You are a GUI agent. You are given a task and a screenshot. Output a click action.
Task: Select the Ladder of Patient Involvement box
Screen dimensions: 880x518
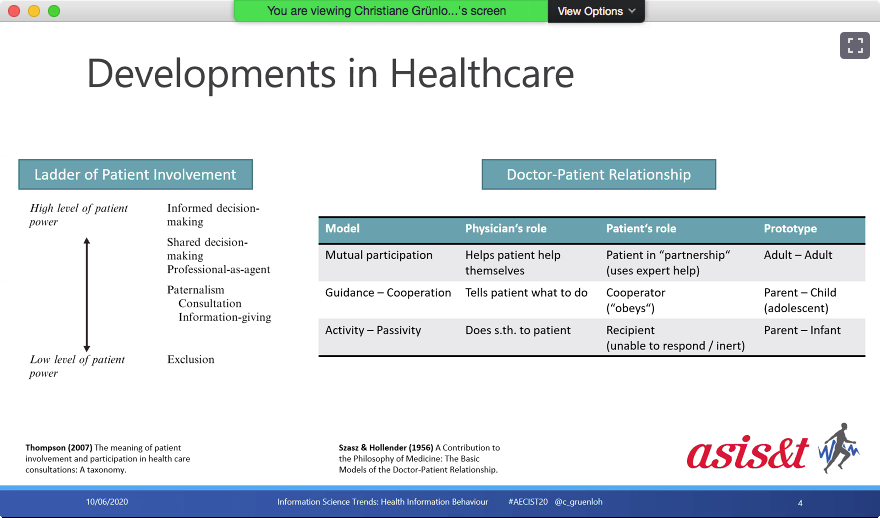click(x=135, y=174)
